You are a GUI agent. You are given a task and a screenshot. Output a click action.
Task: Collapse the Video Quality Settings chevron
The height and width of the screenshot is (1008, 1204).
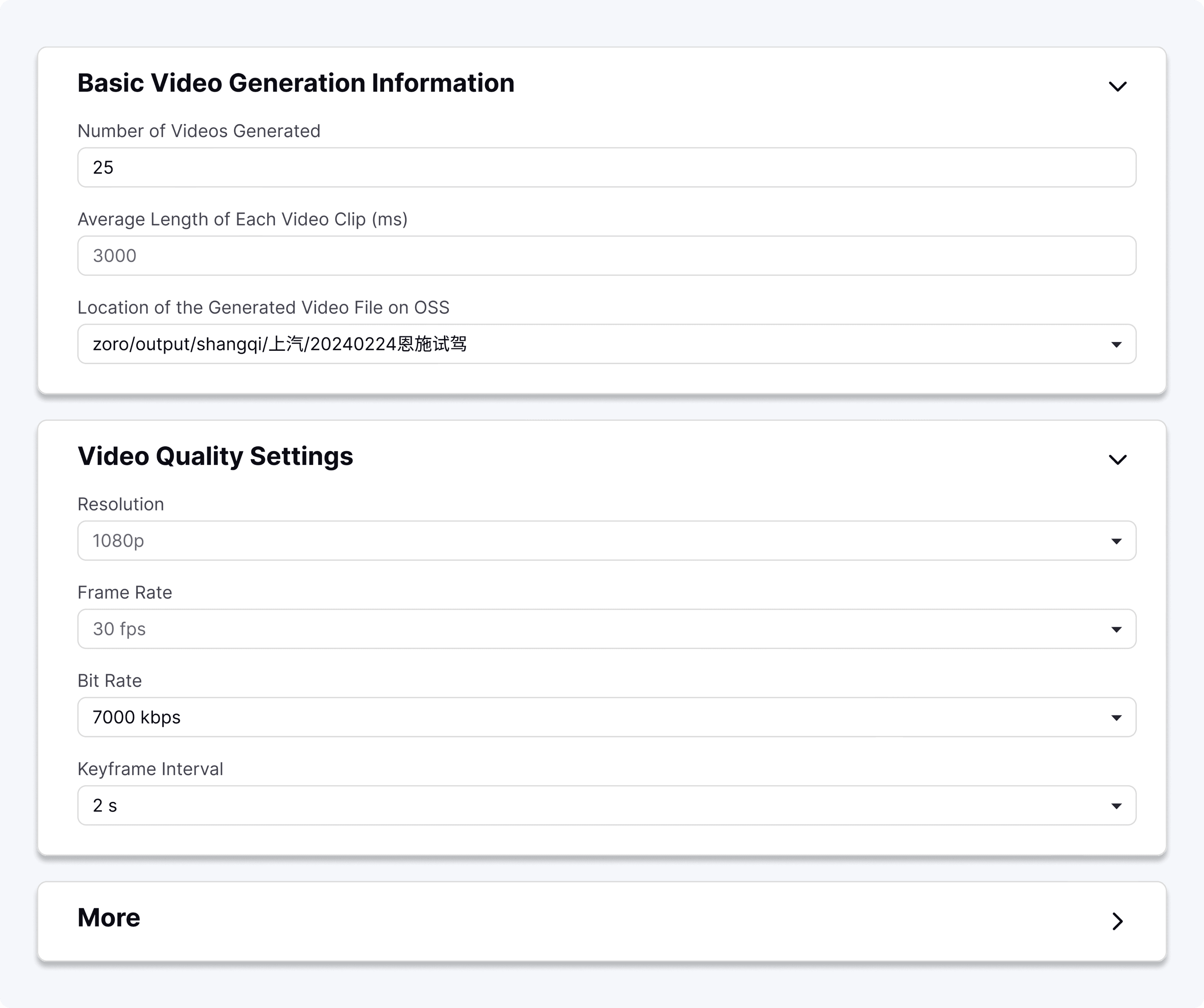[x=1117, y=460]
